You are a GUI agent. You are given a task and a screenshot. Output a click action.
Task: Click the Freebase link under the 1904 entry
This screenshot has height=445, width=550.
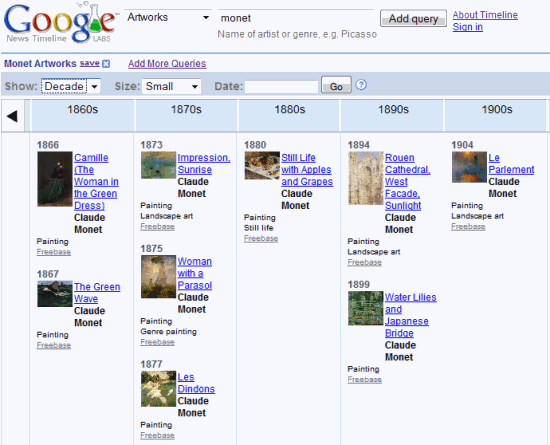tap(468, 227)
